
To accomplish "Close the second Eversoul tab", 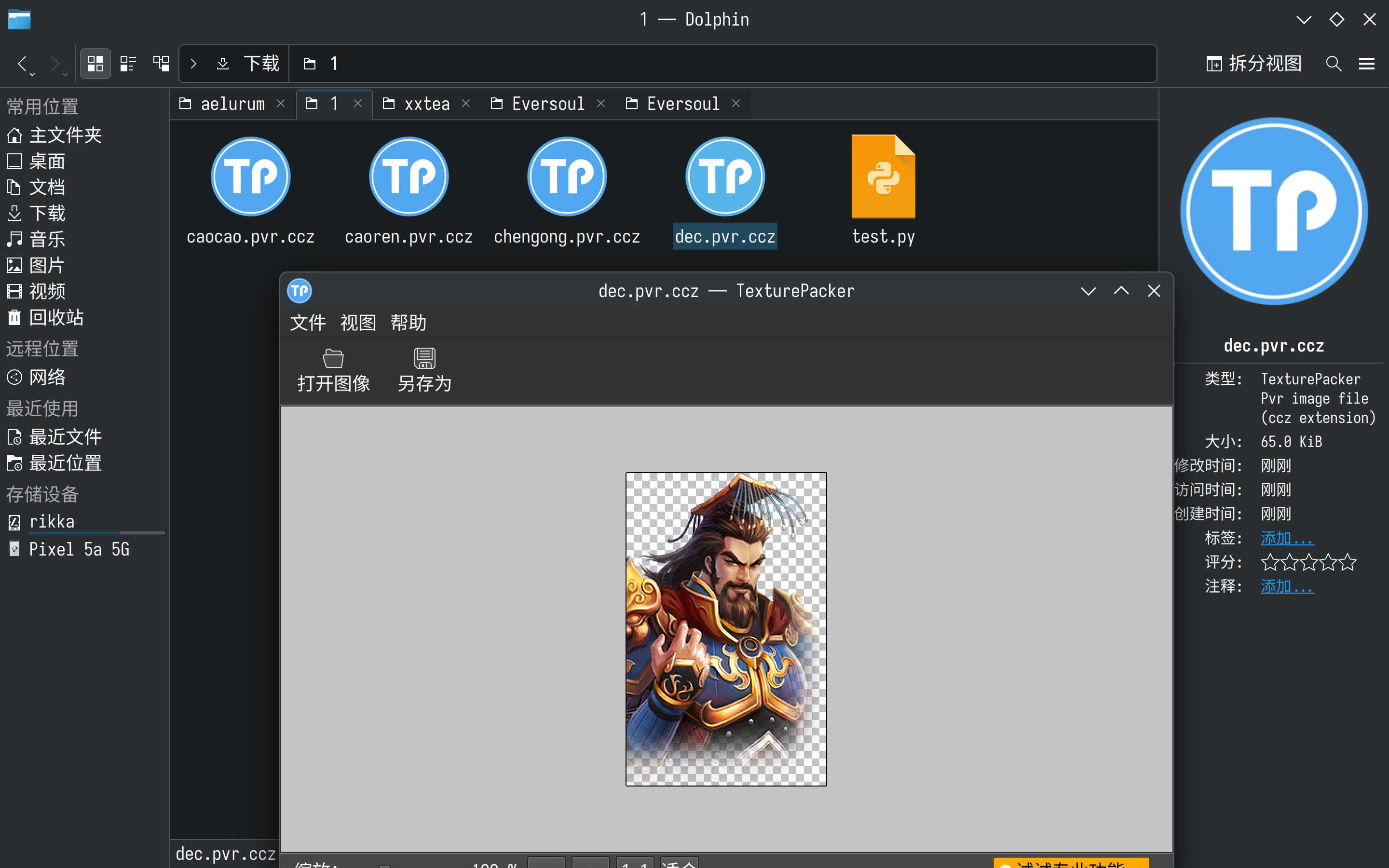I will click(736, 103).
